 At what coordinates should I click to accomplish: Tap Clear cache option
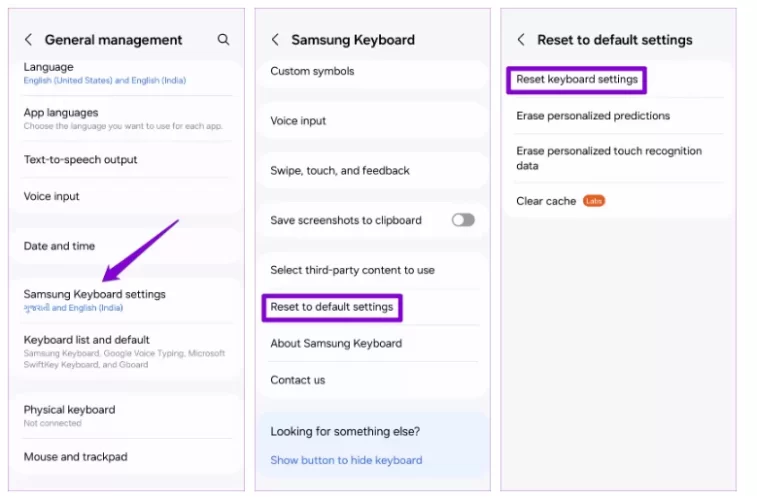pyautogui.click(x=547, y=201)
